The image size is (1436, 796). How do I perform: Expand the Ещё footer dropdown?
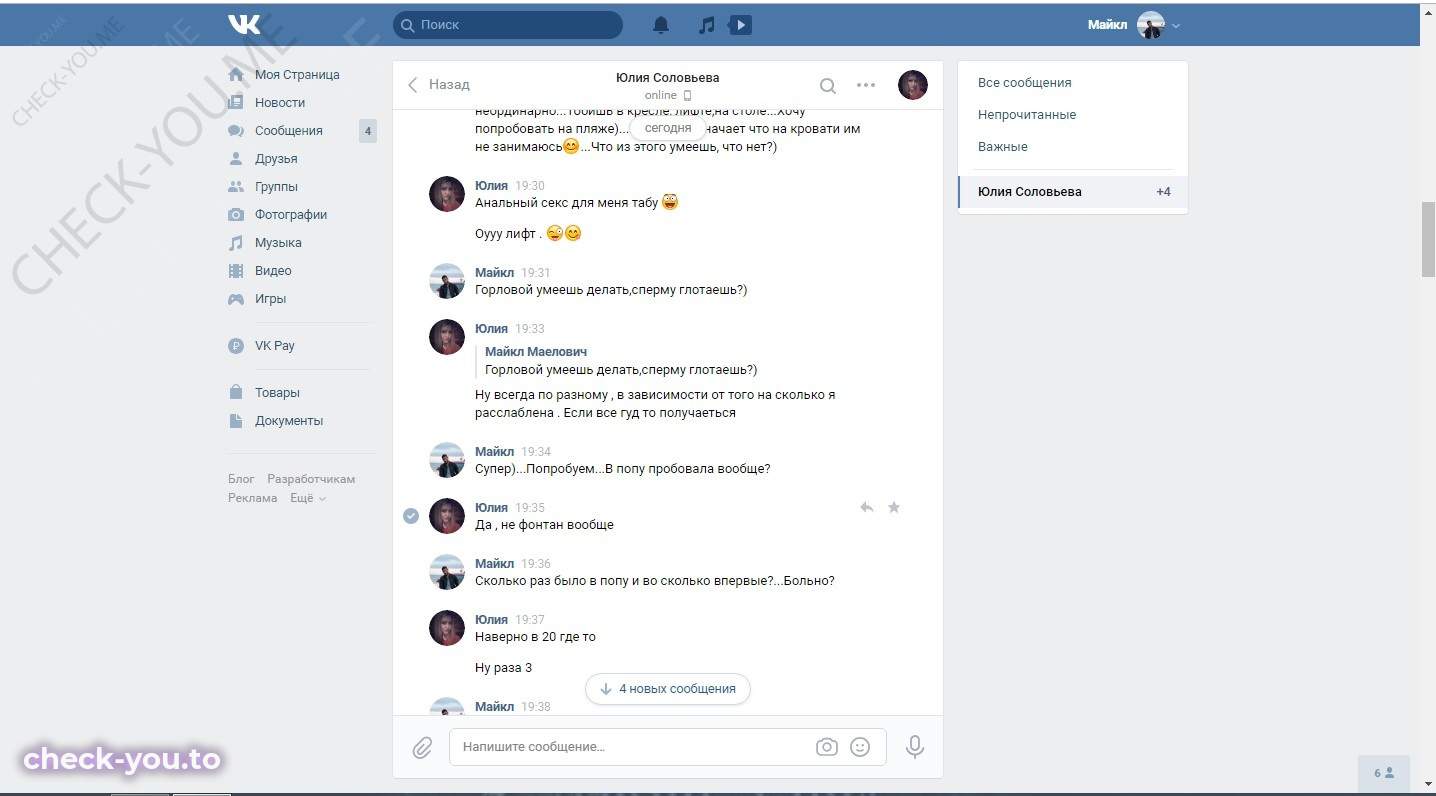pyautogui.click(x=308, y=498)
